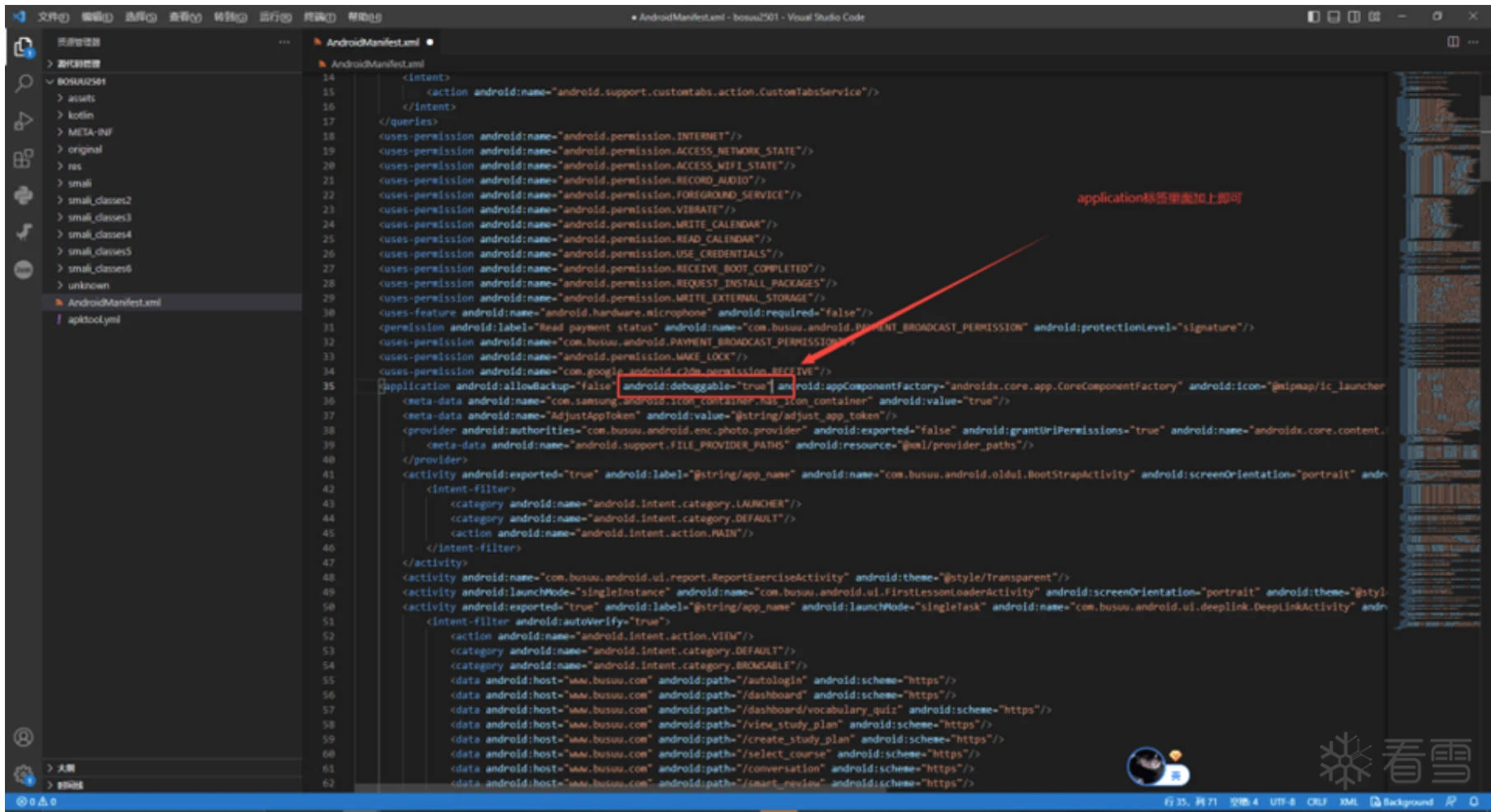1491x812 pixels.
Task: Expand the Timeline section at the sidebar bottom
Action: (173, 785)
